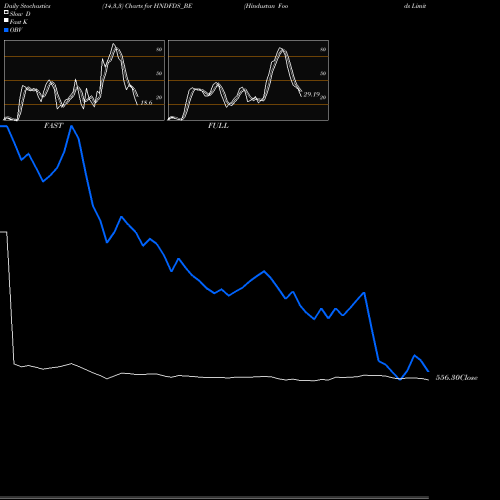
Task: Click the FULL label under the right chart
Action: pos(218,126)
